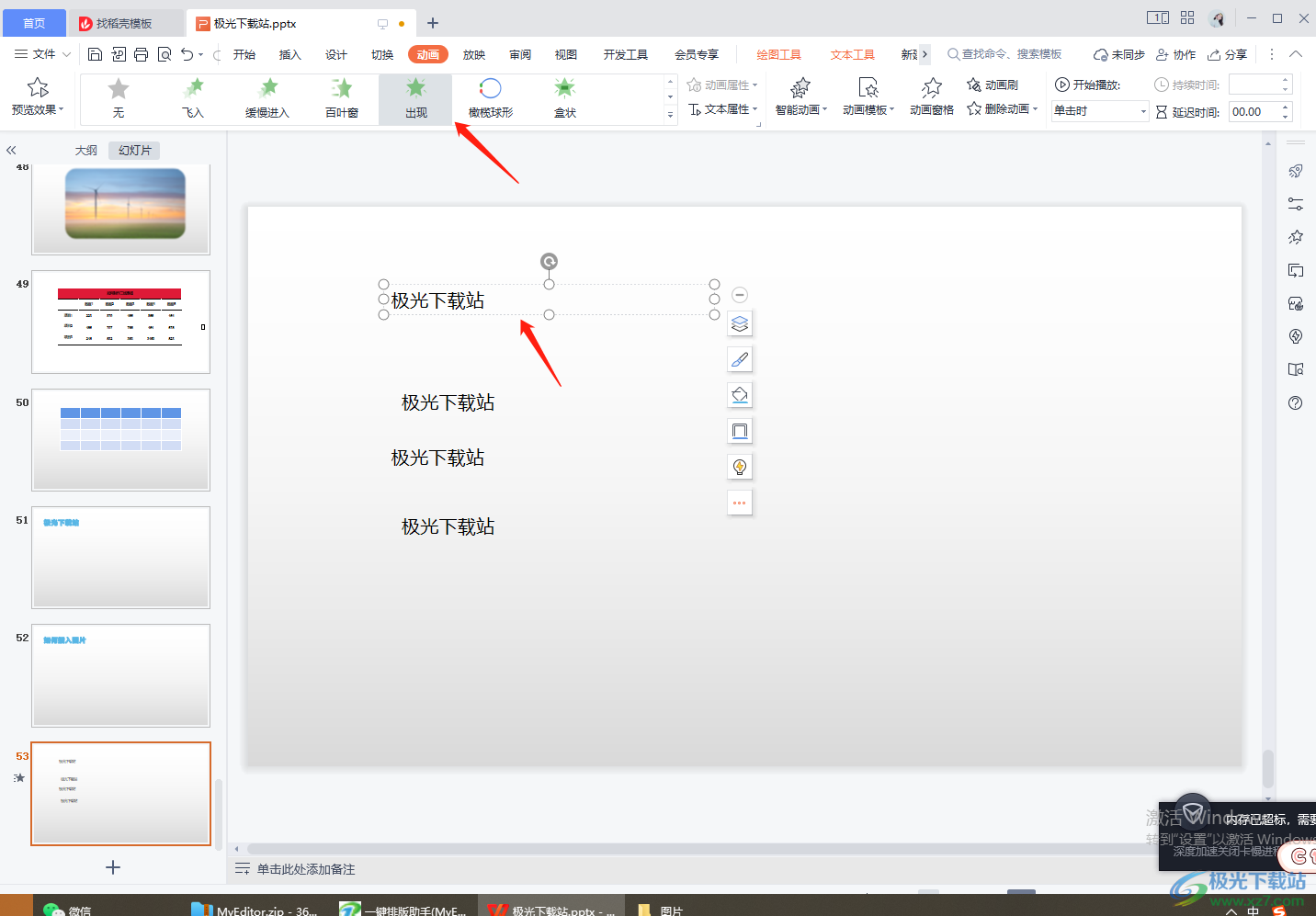The width and height of the screenshot is (1316, 916).
Task: Click the search commands field
Action: [1005, 54]
